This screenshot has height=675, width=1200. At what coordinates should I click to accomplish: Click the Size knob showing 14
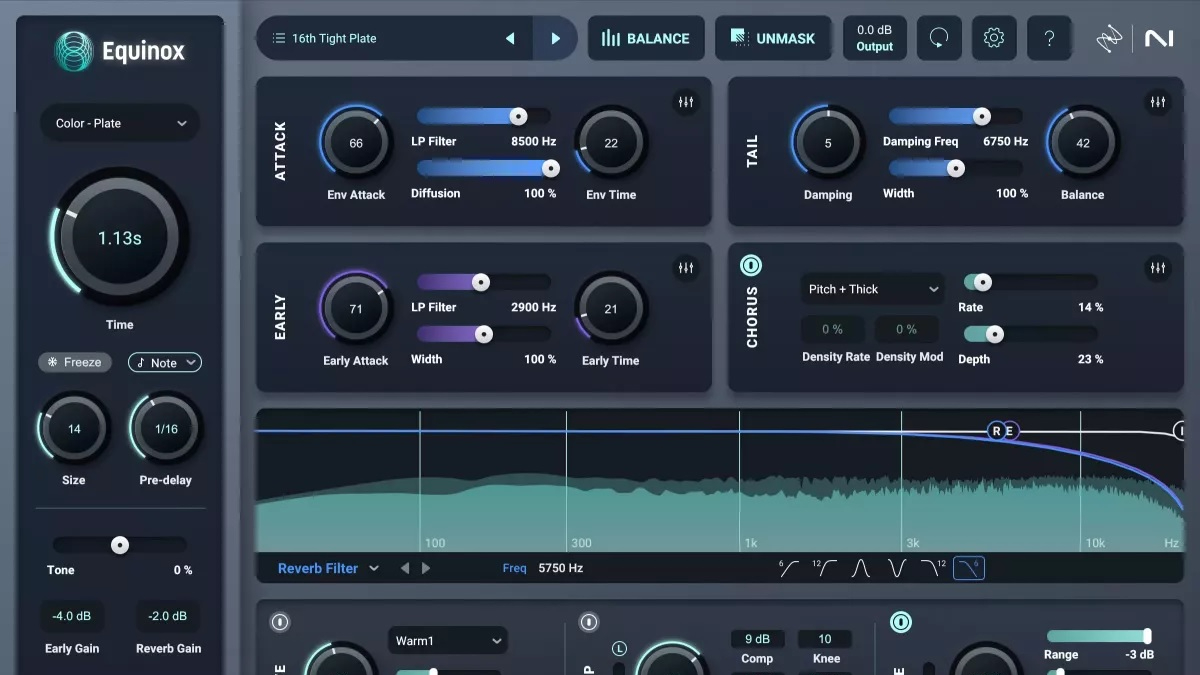[74, 429]
